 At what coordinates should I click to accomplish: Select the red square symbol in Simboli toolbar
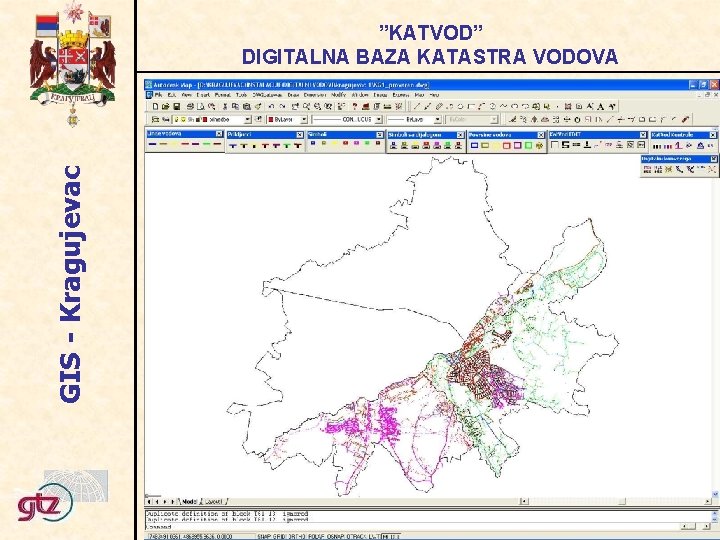tap(345, 143)
